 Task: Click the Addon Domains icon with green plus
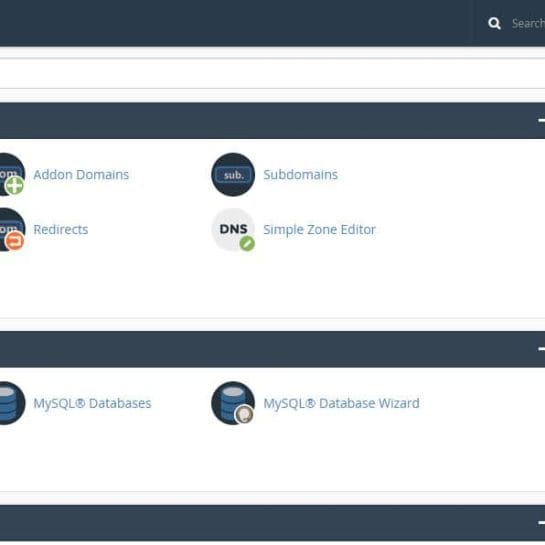click(12, 174)
